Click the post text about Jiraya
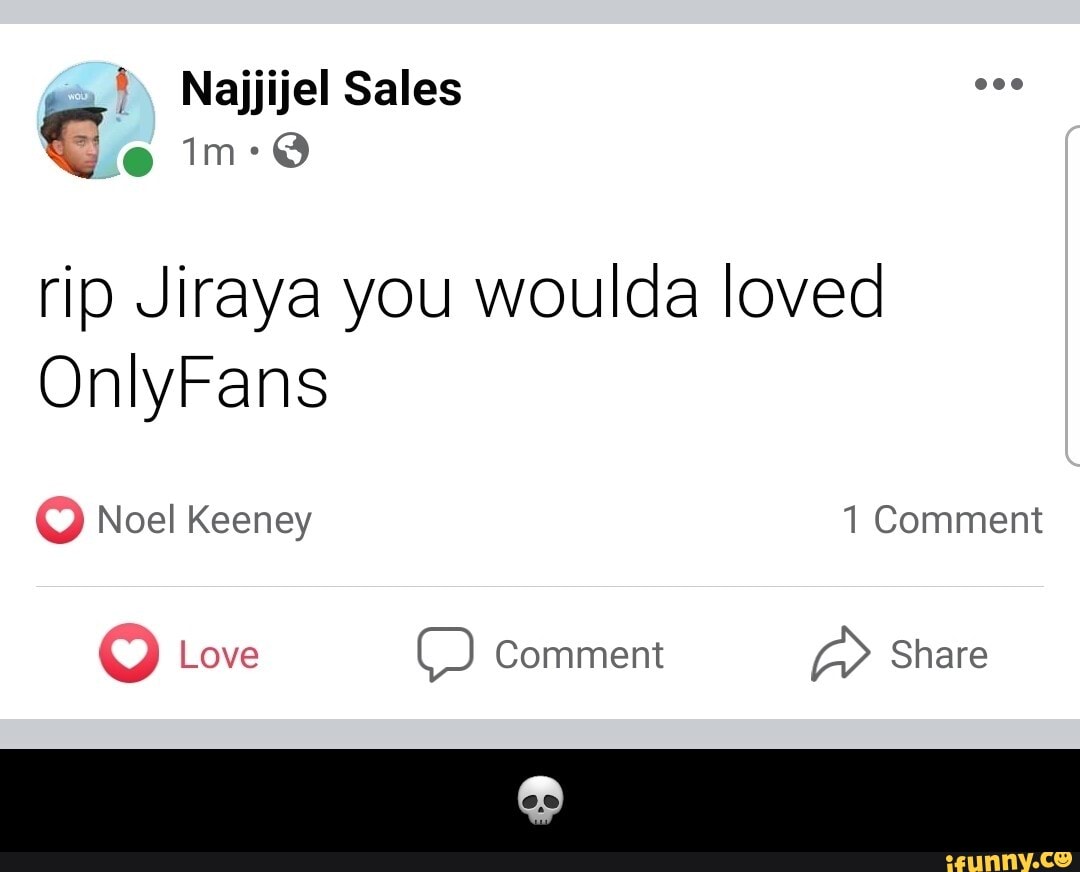Viewport: 1080px width, 872px height. click(460, 338)
